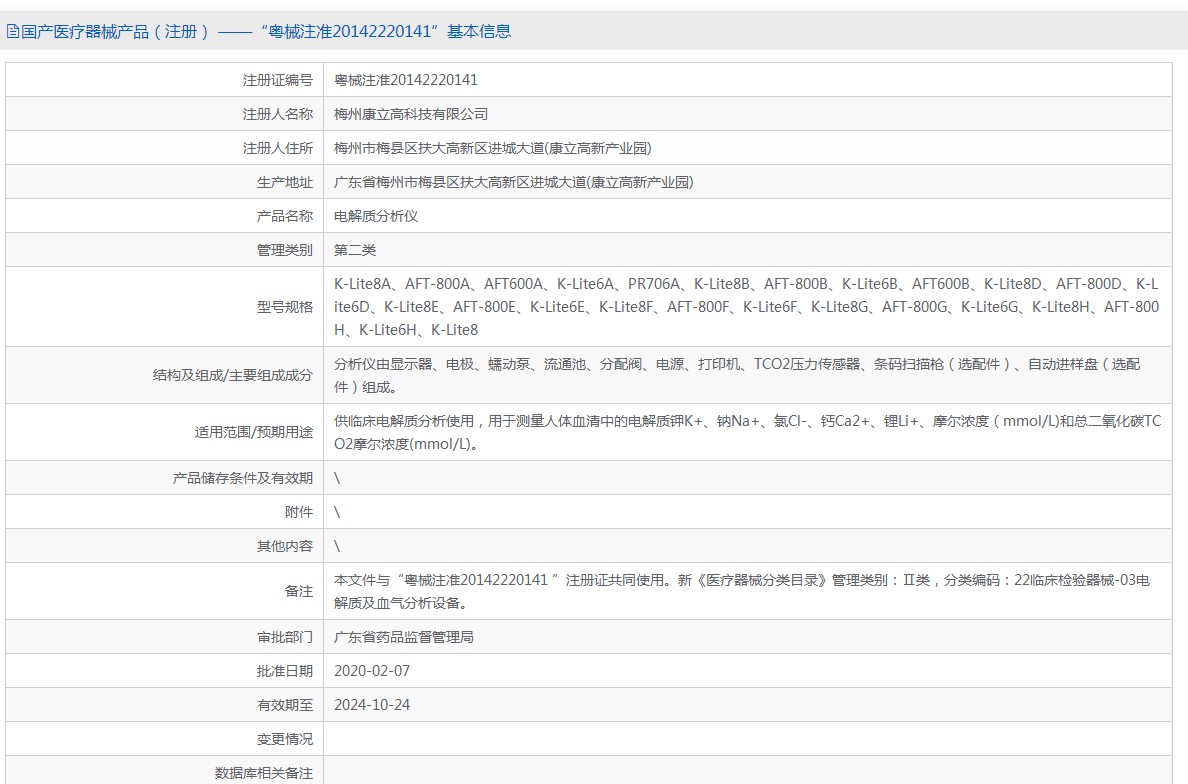The width and height of the screenshot is (1188, 784).
Task: Click the composition text starting with 分析仪由显示器
Action: [736, 375]
